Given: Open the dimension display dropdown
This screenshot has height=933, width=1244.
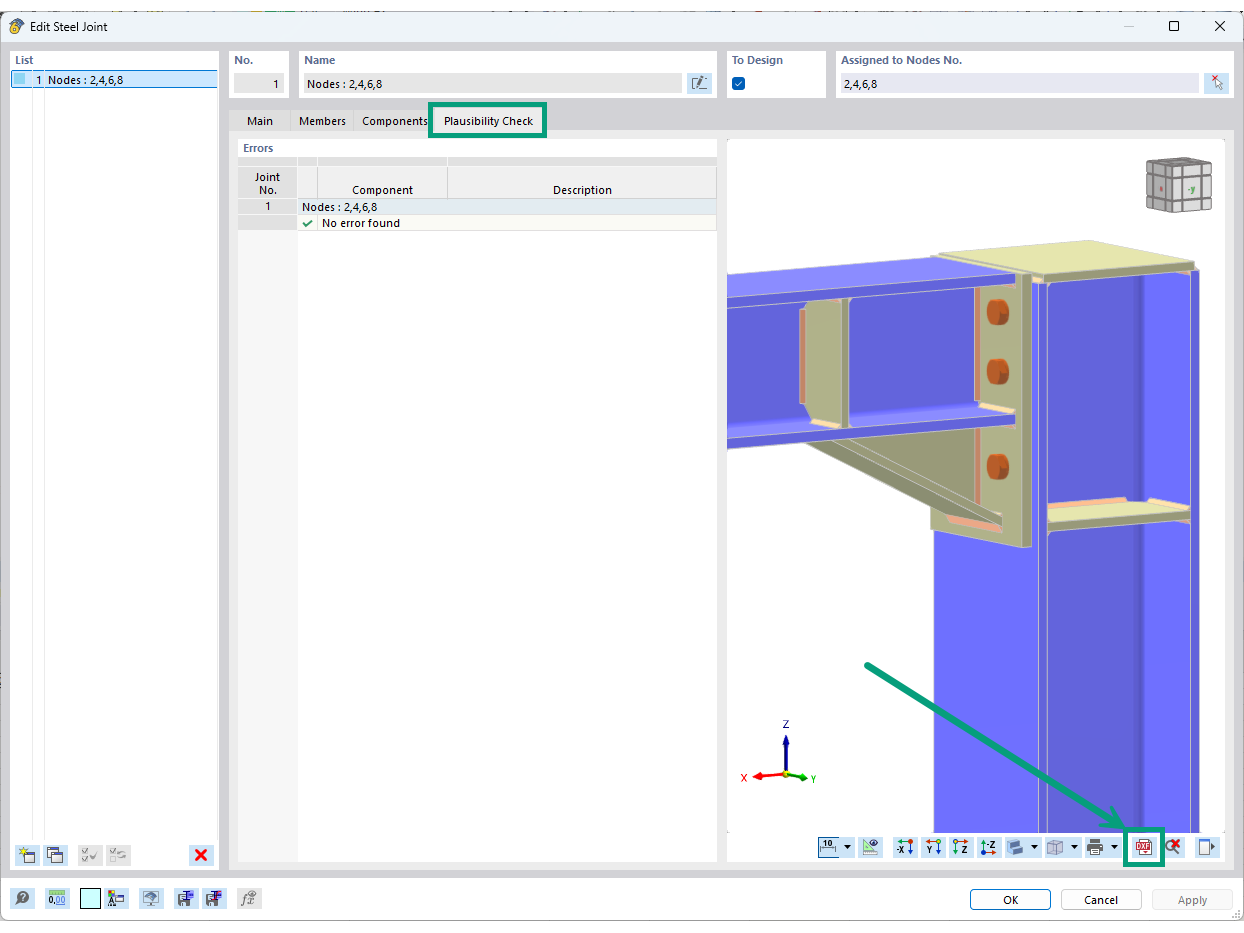Looking at the screenshot, I should pos(846,846).
